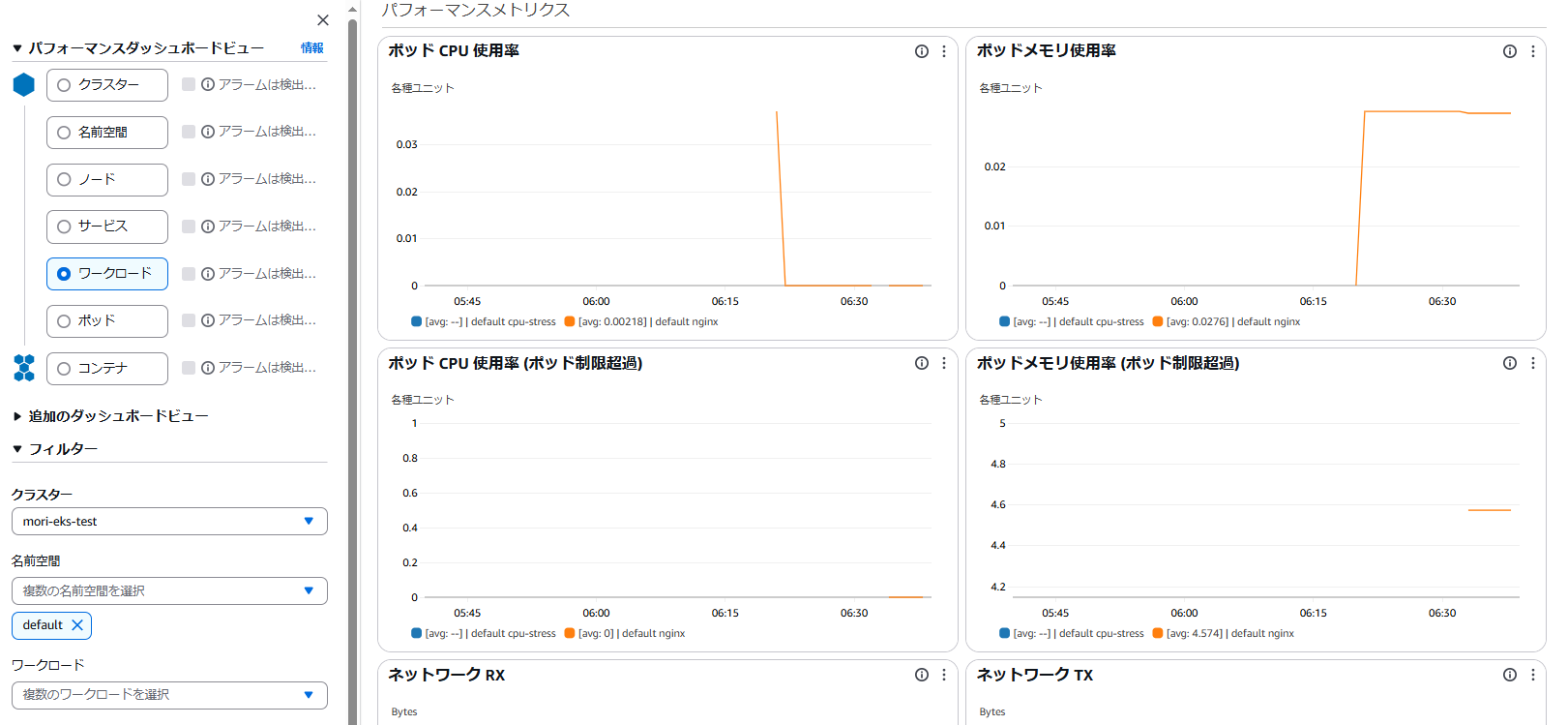Screen dimensions: 1568x725
Task: Toggle default cpu-stress legend in ポッドメモリ使用率
Action: pos(1072,321)
